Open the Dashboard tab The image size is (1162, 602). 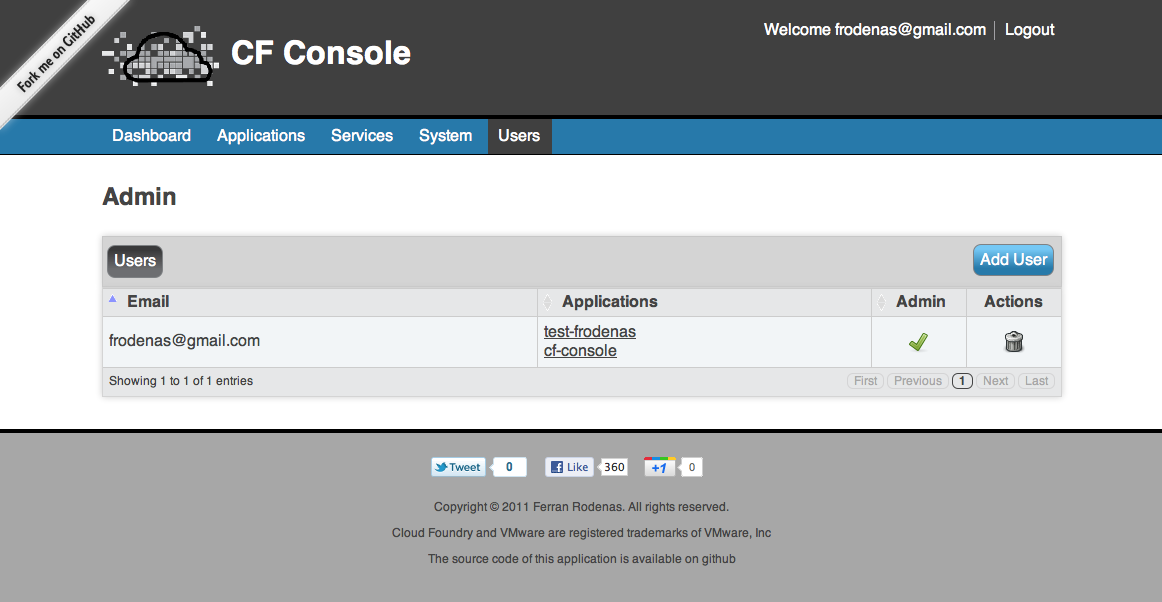click(151, 136)
